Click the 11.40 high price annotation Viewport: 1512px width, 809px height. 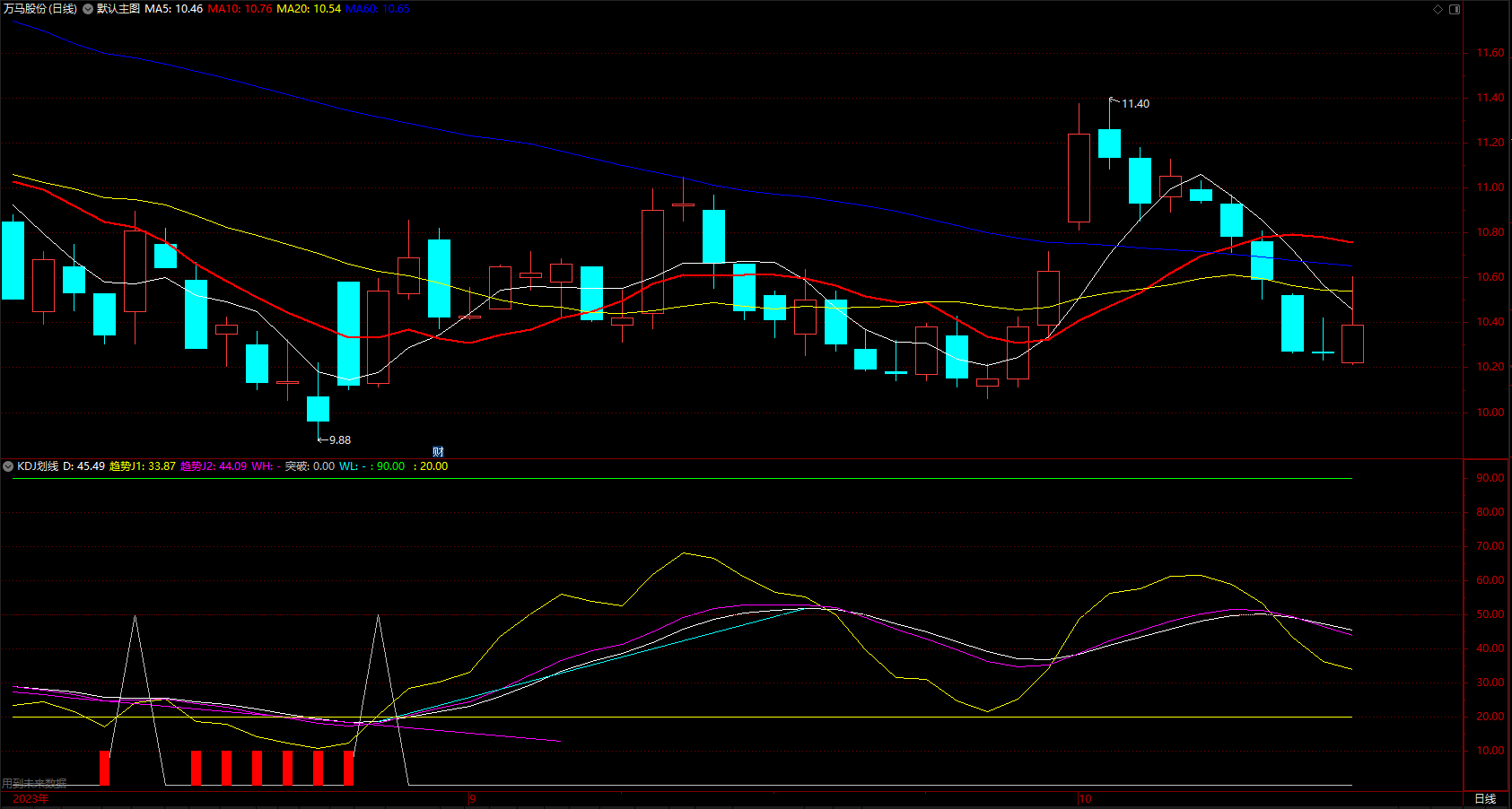tap(1135, 104)
